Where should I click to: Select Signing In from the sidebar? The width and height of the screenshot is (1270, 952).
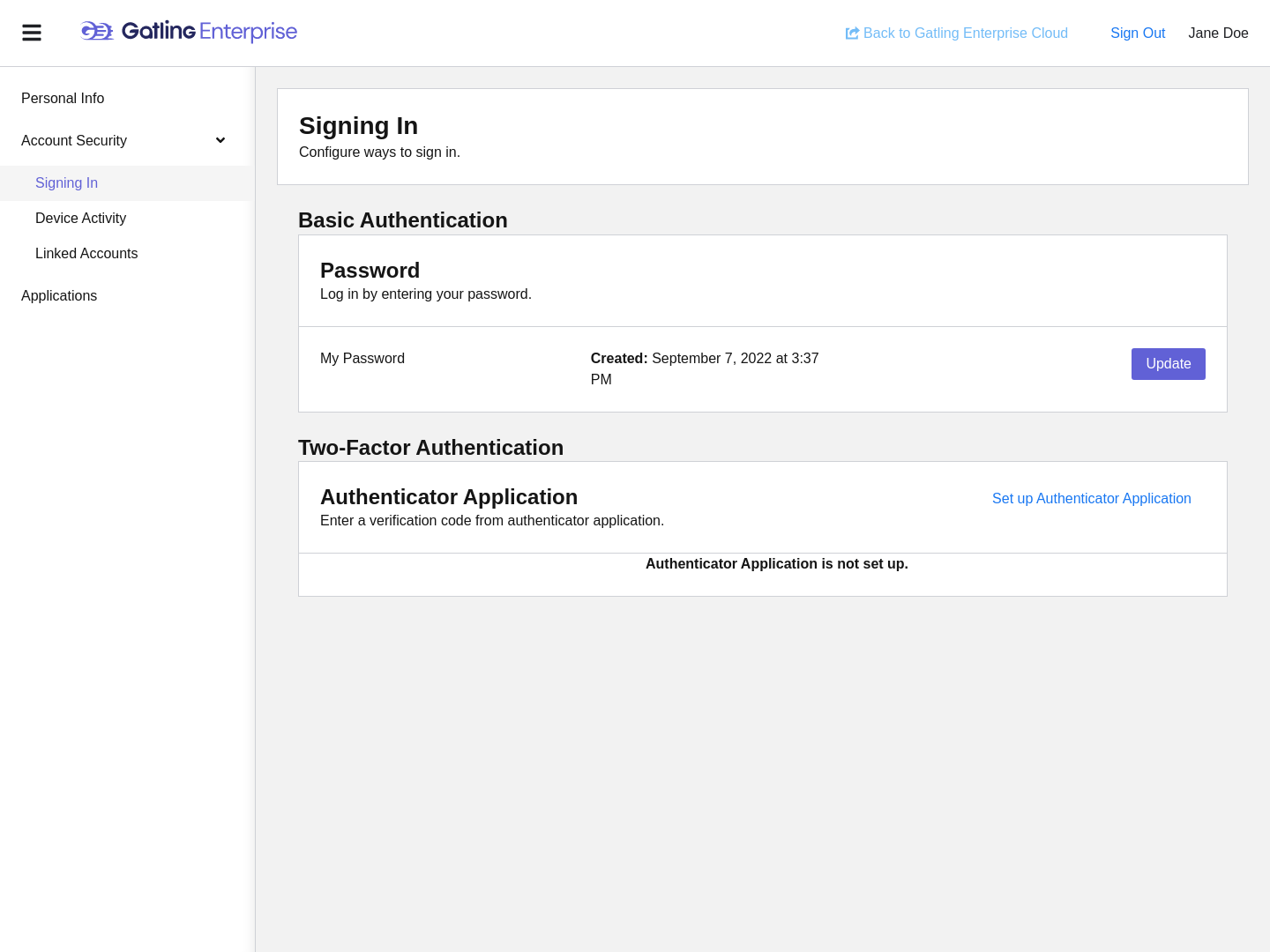pos(66,183)
